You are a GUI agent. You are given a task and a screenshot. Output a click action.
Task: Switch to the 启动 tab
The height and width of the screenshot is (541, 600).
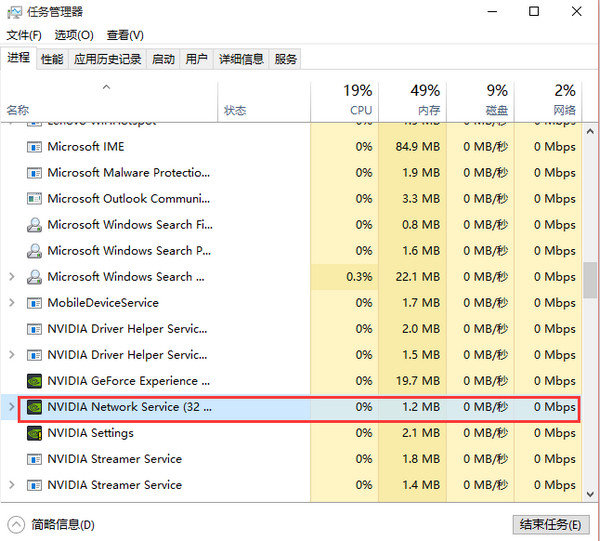(x=163, y=59)
